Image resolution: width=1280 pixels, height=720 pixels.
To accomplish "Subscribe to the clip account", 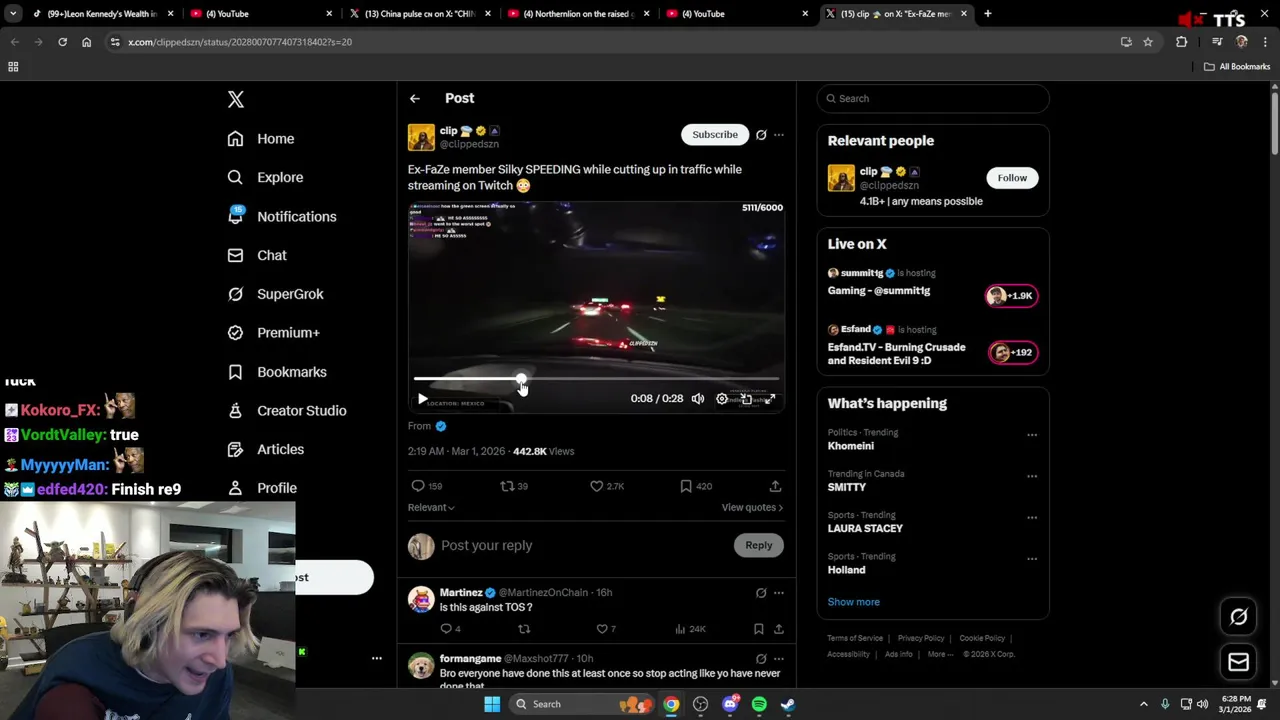I will tap(715, 134).
